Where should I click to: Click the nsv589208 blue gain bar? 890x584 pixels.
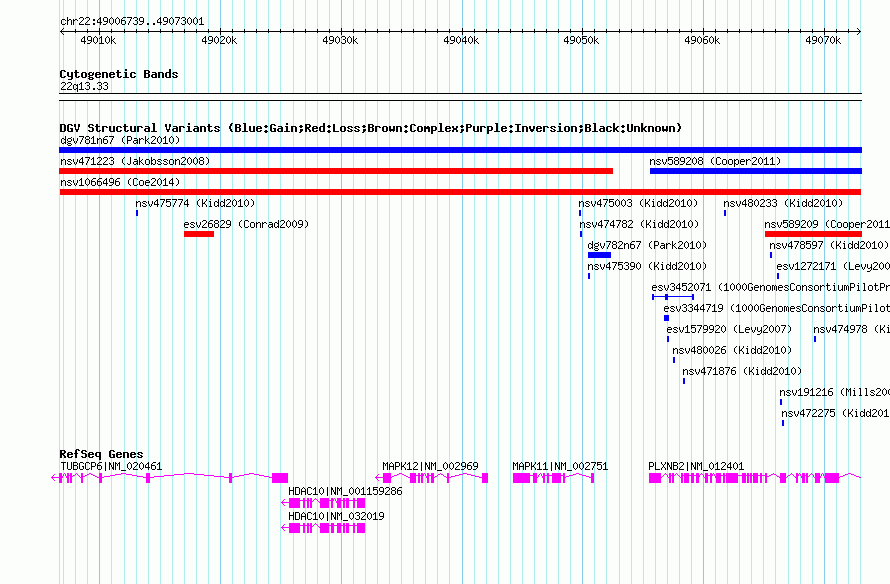(x=756, y=171)
